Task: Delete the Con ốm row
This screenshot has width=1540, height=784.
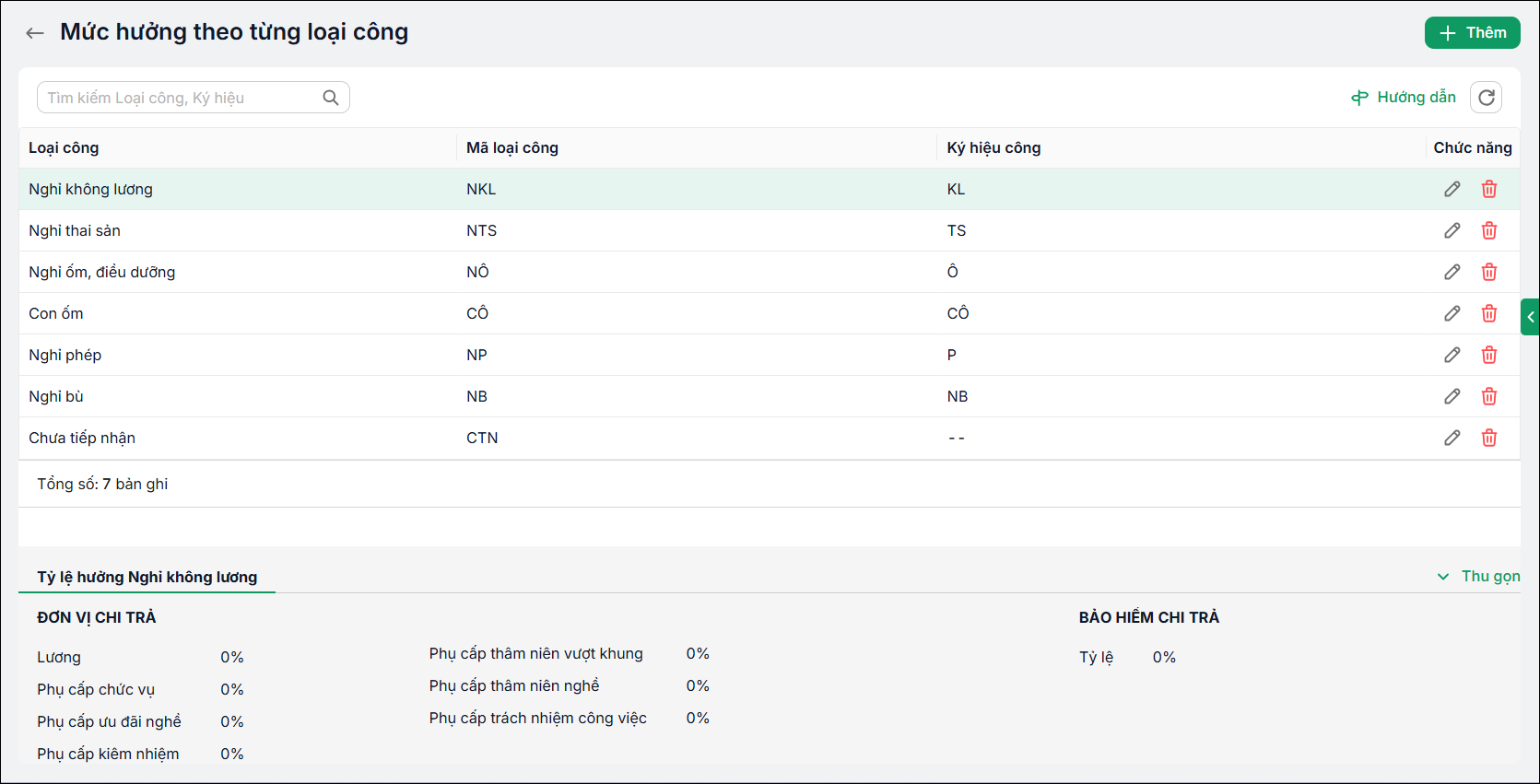Action: point(1489,313)
